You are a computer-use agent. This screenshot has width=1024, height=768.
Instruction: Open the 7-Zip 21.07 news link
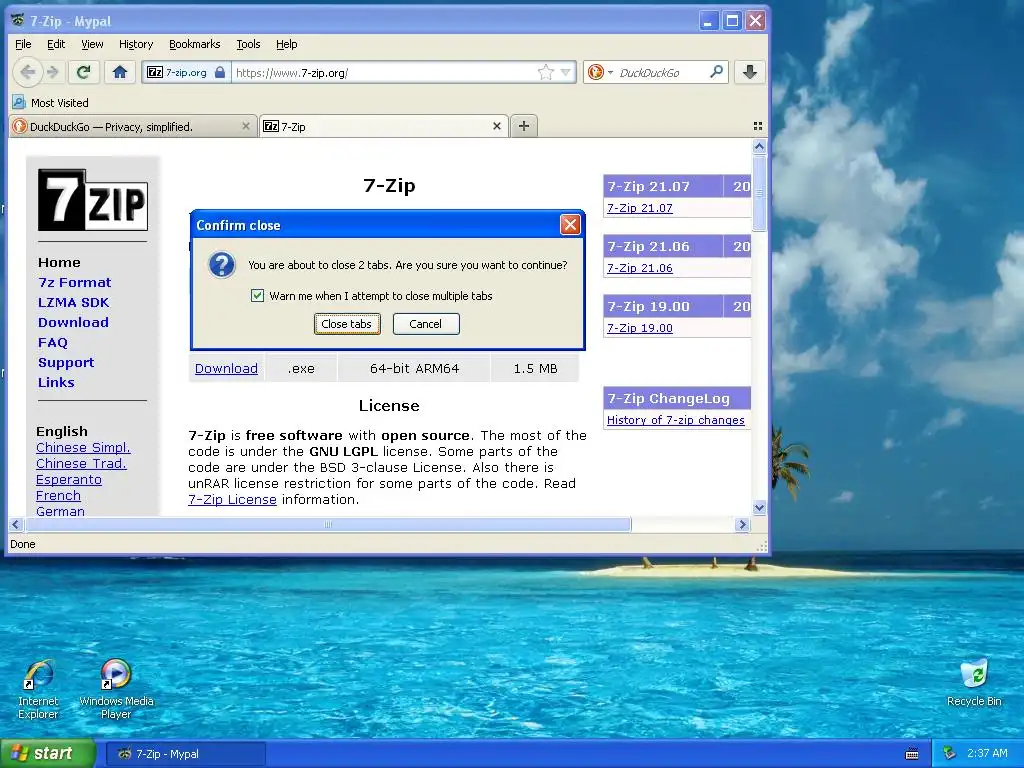pyautogui.click(x=639, y=208)
